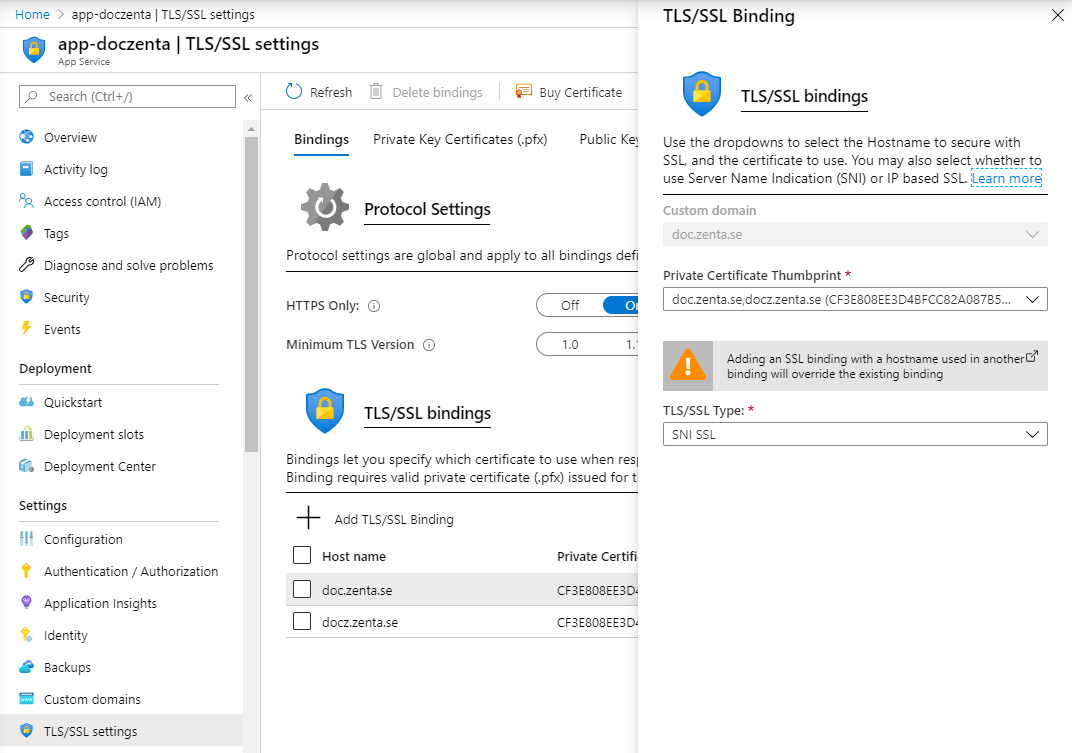Select Application Insights in the sidebar
This screenshot has height=753, width=1072.
pos(101,603)
